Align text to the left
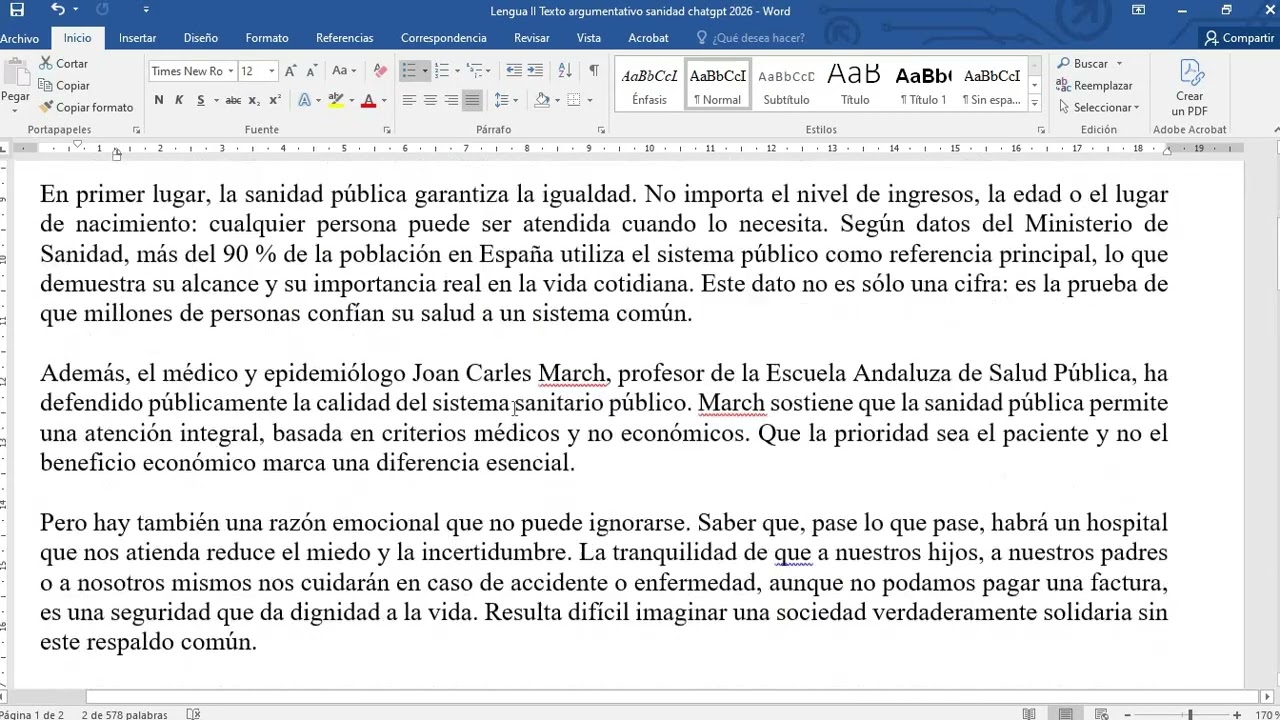The width and height of the screenshot is (1280, 720). (x=409, y=100)
